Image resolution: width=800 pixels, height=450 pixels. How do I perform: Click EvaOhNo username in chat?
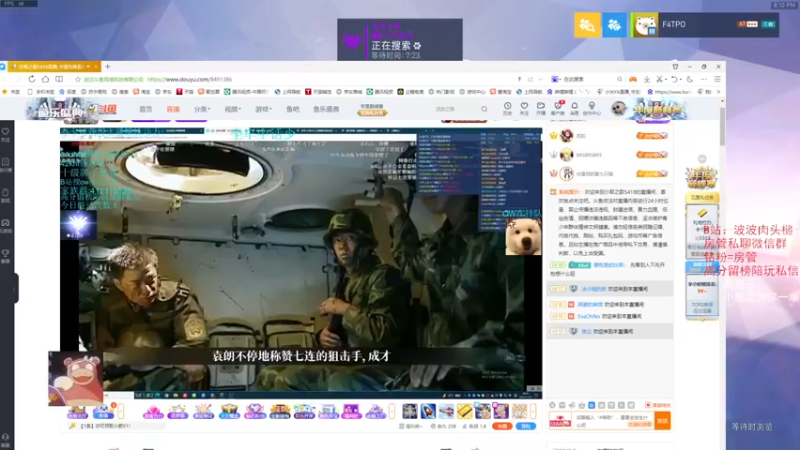tap(589, 316)
